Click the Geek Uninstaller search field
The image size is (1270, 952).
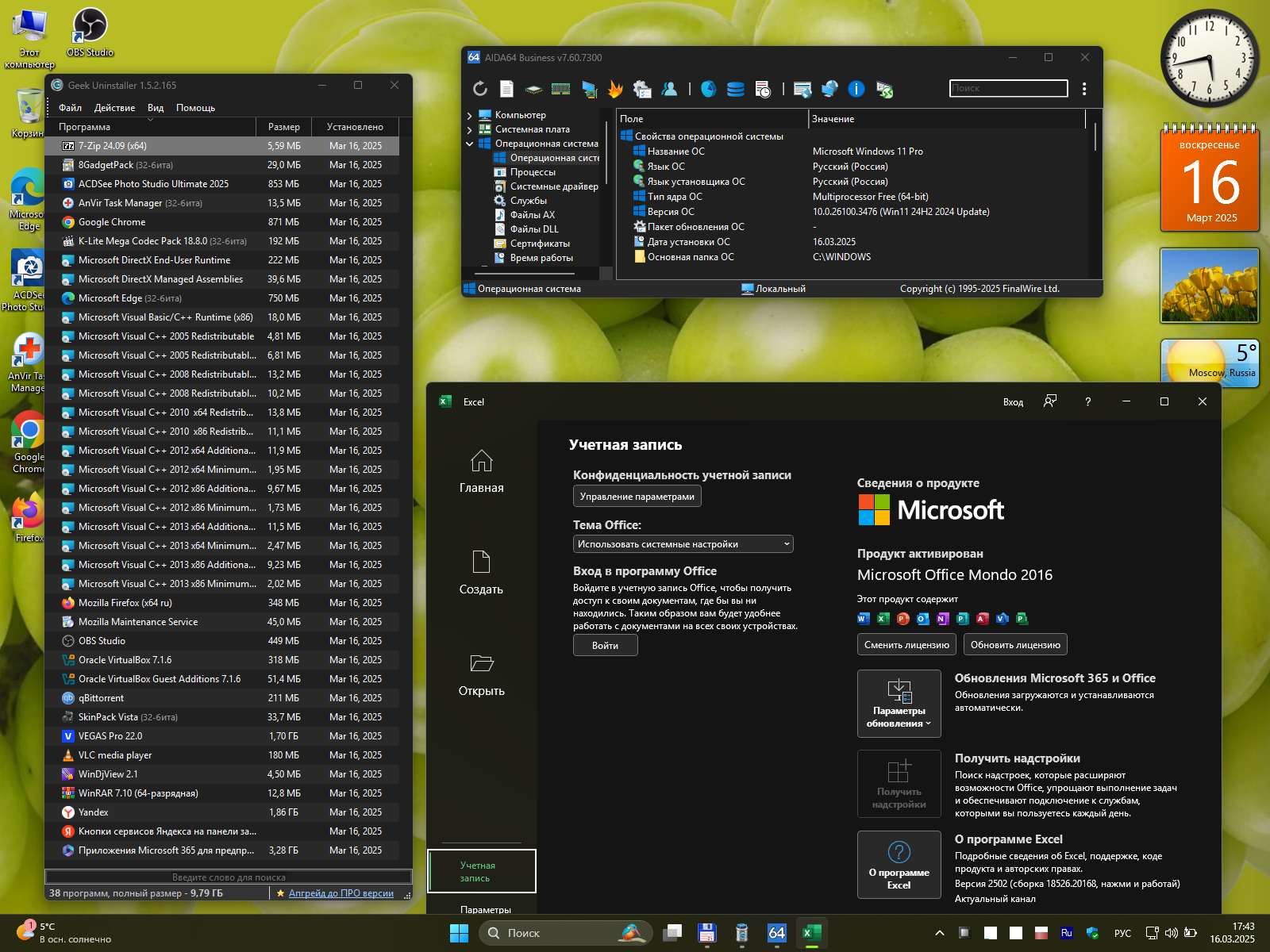point(229,877)
